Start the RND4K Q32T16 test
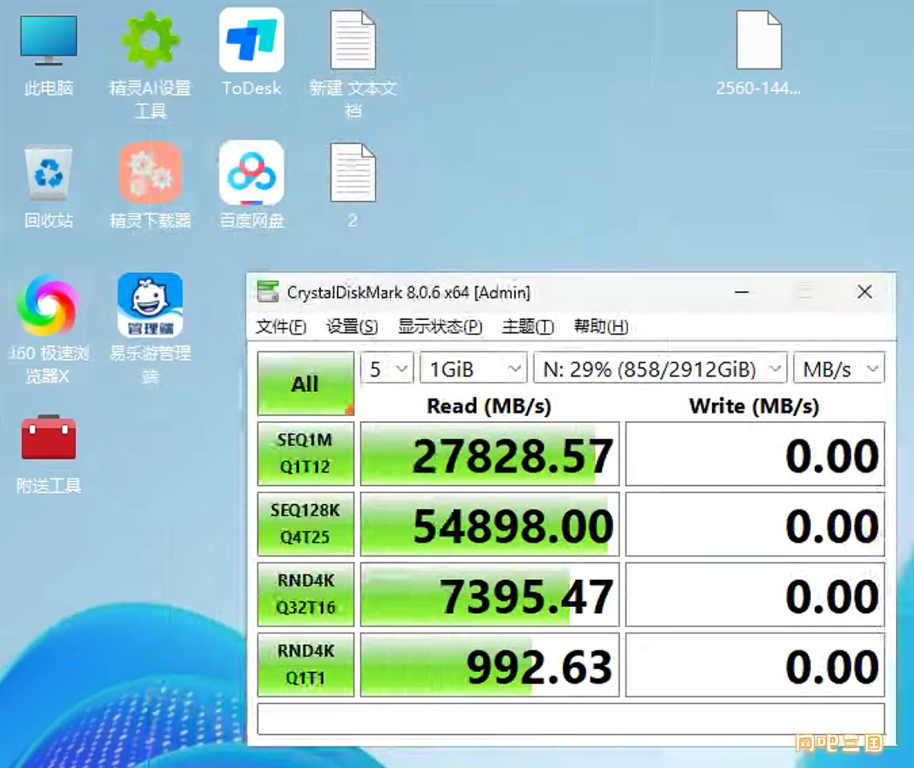Viewport: 914px width, 768px height. pyautogui.click(x=305, y=595)
